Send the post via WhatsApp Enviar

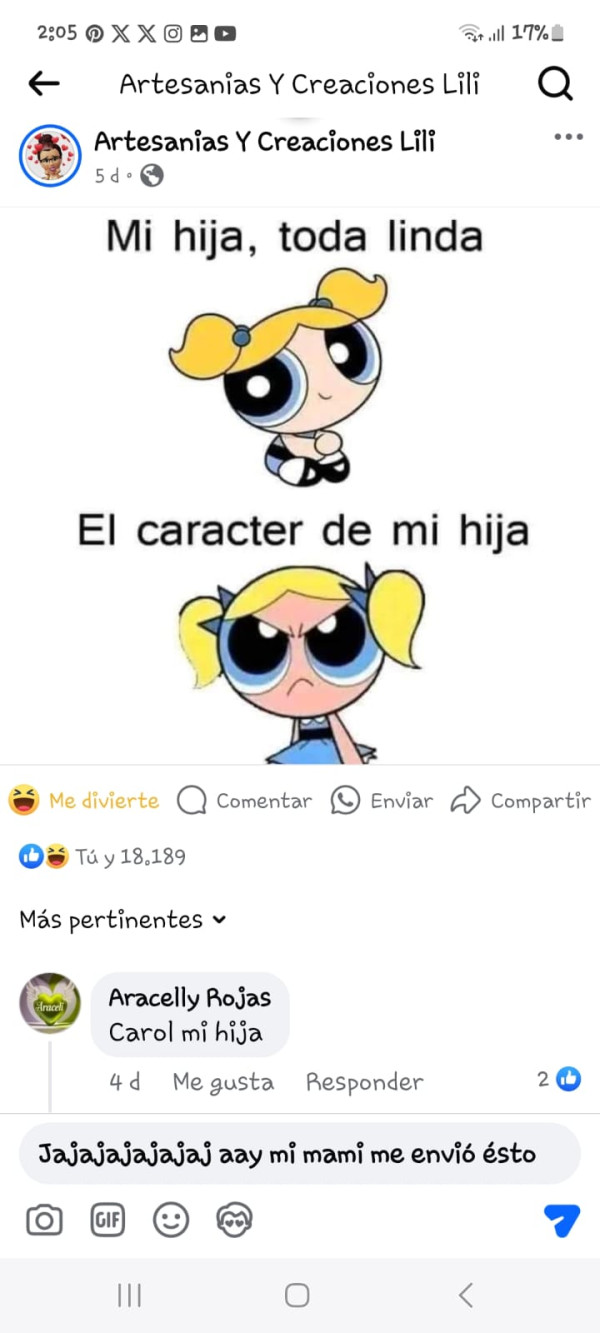pos(382,800)
